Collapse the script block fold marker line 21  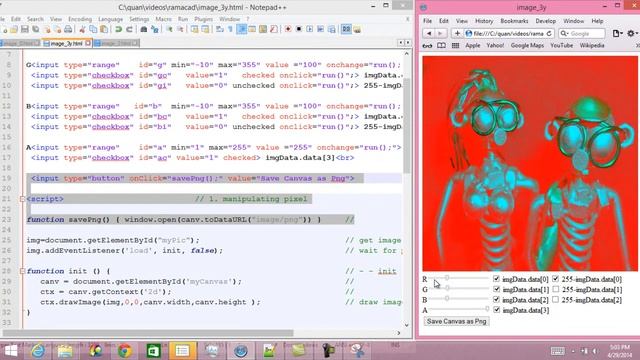tap(22, 199)
